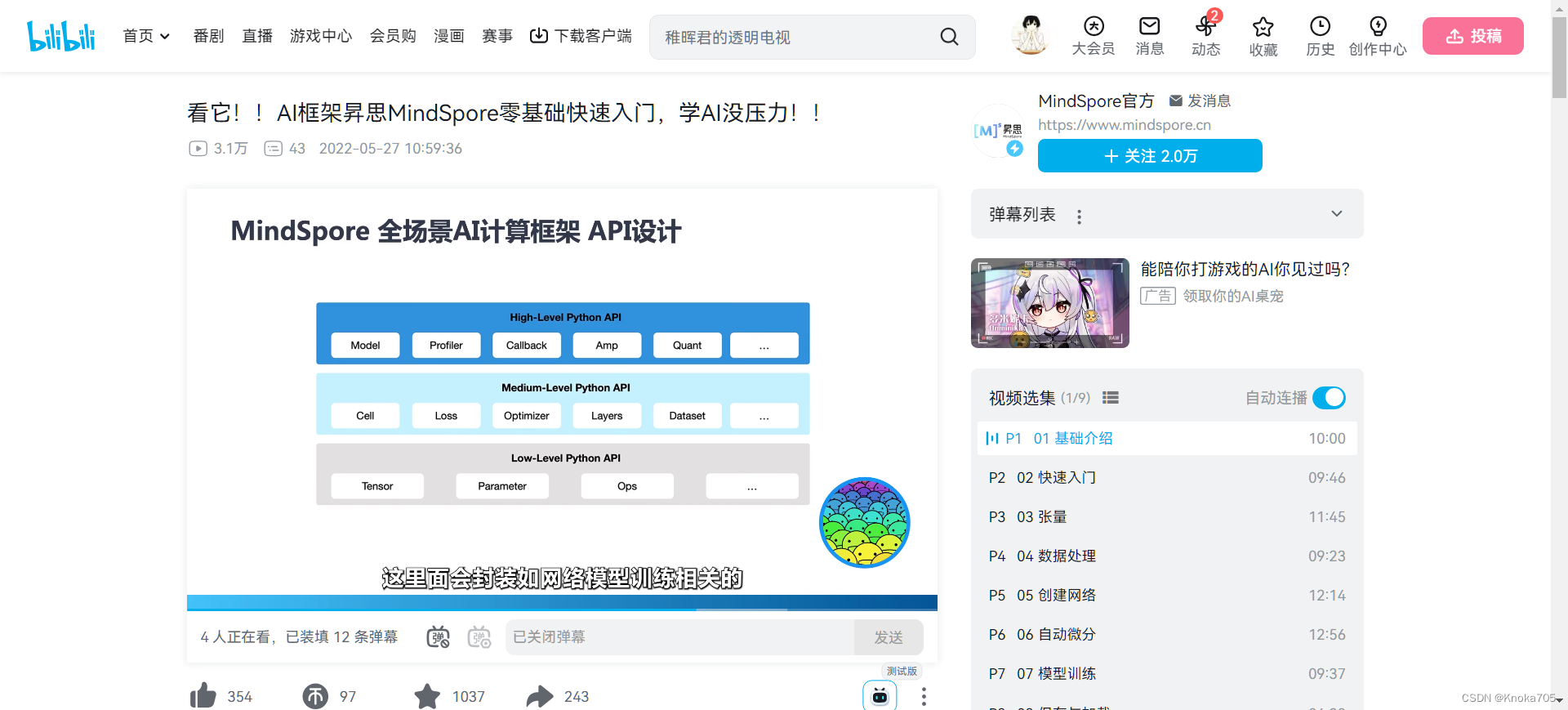Open 直播 live streaming page
Screen dimensions: 1568x710
257,36
